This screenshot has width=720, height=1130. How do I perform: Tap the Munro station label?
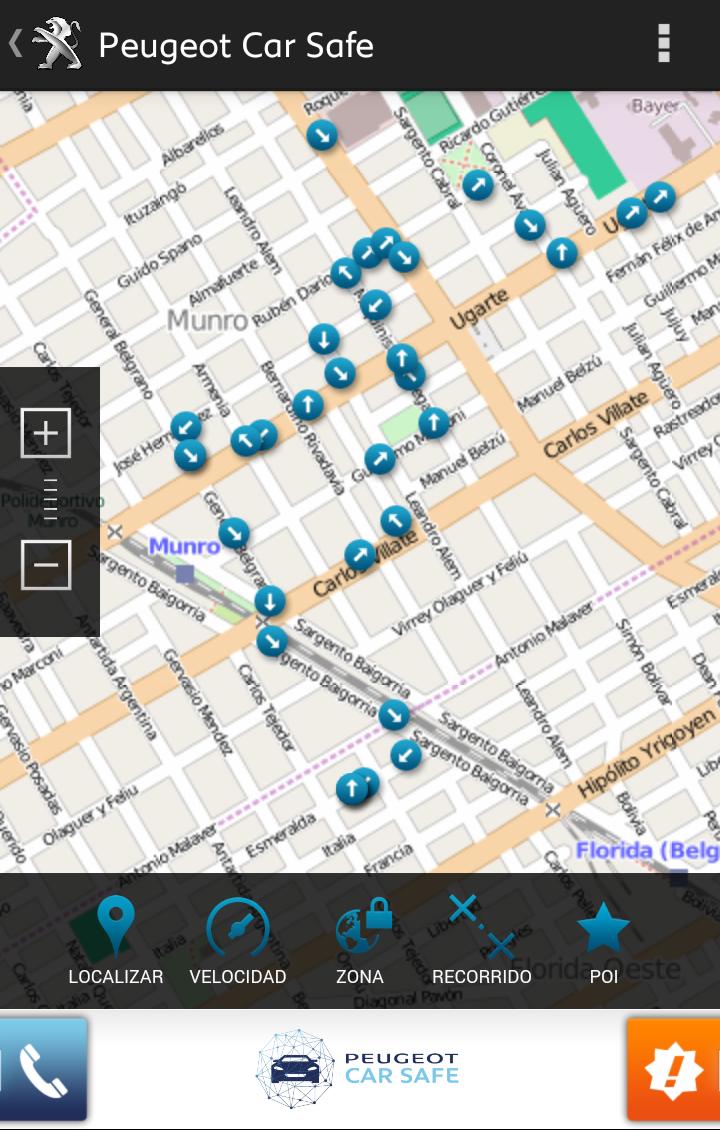[185, 546]
